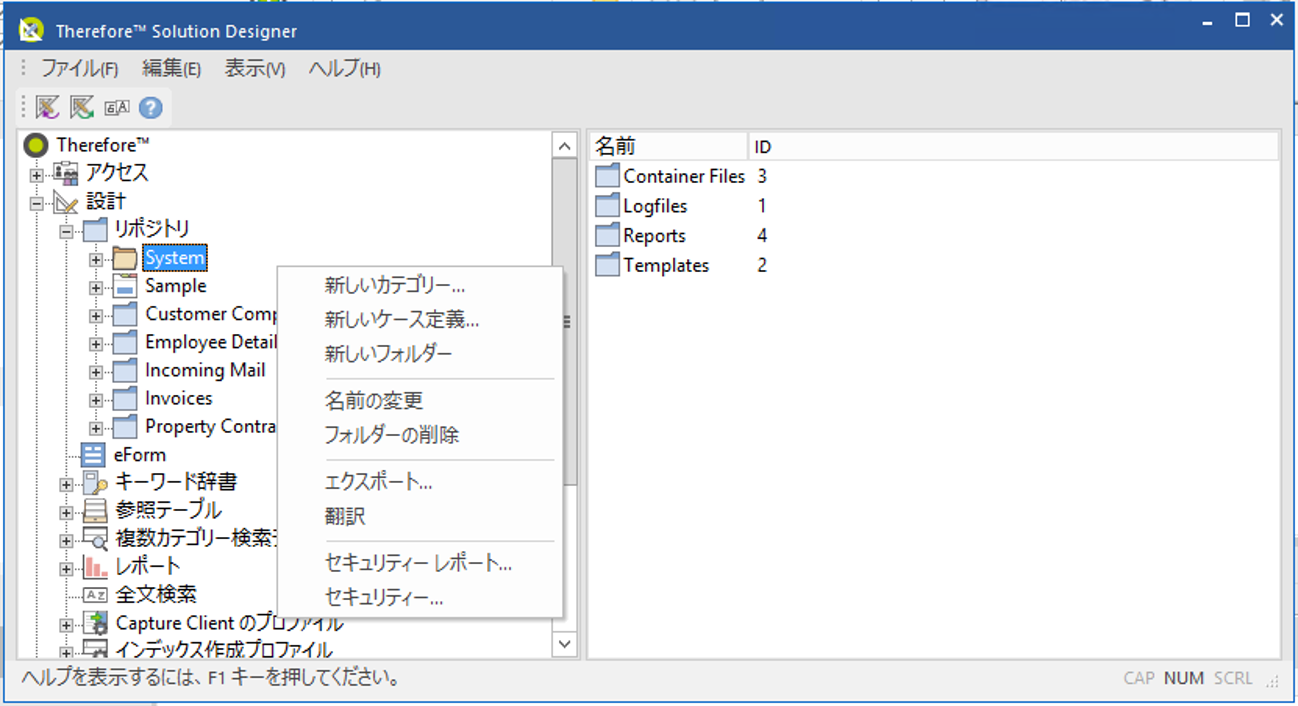Expand the Invoices tree node
Image resolution: width=1298 pixels, height=706 pixels.
click(96, 400)
